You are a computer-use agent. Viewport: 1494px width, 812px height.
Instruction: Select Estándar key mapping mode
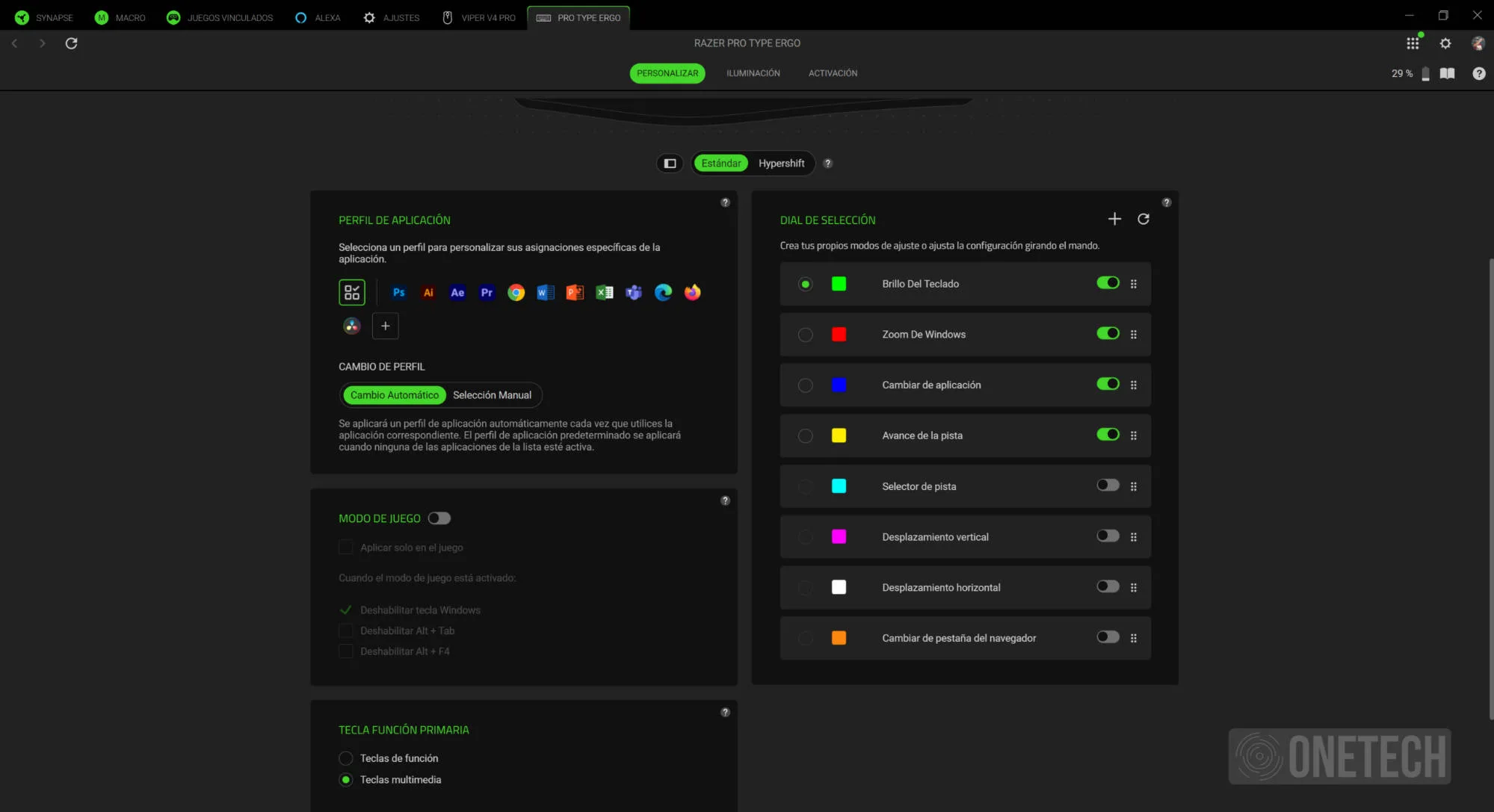coord(720,164)
